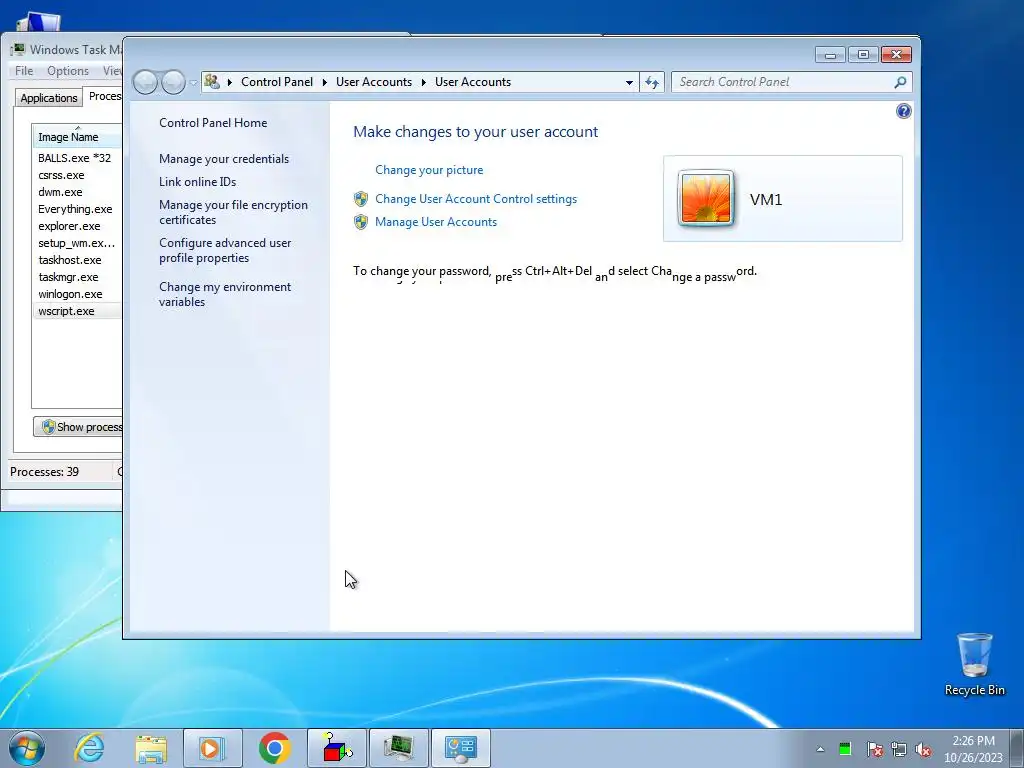Click Show processes from all users button
Viewport: 1024px width, 768px height.
pos(78,427)
